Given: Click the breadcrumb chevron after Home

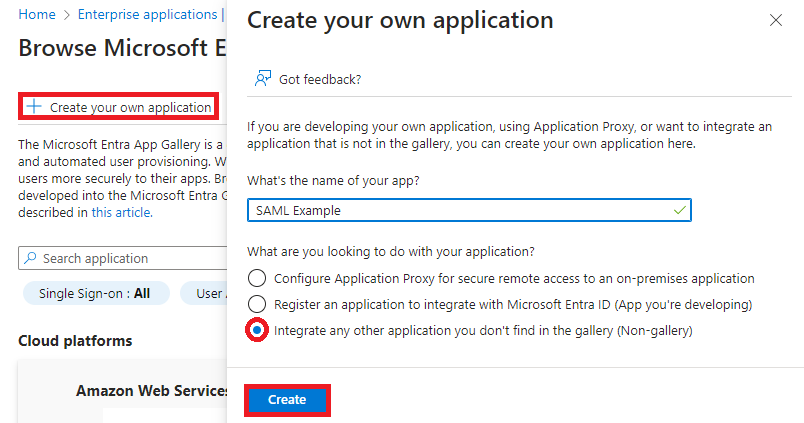Looking at the screenshot, I should click(x=67, y=15).
